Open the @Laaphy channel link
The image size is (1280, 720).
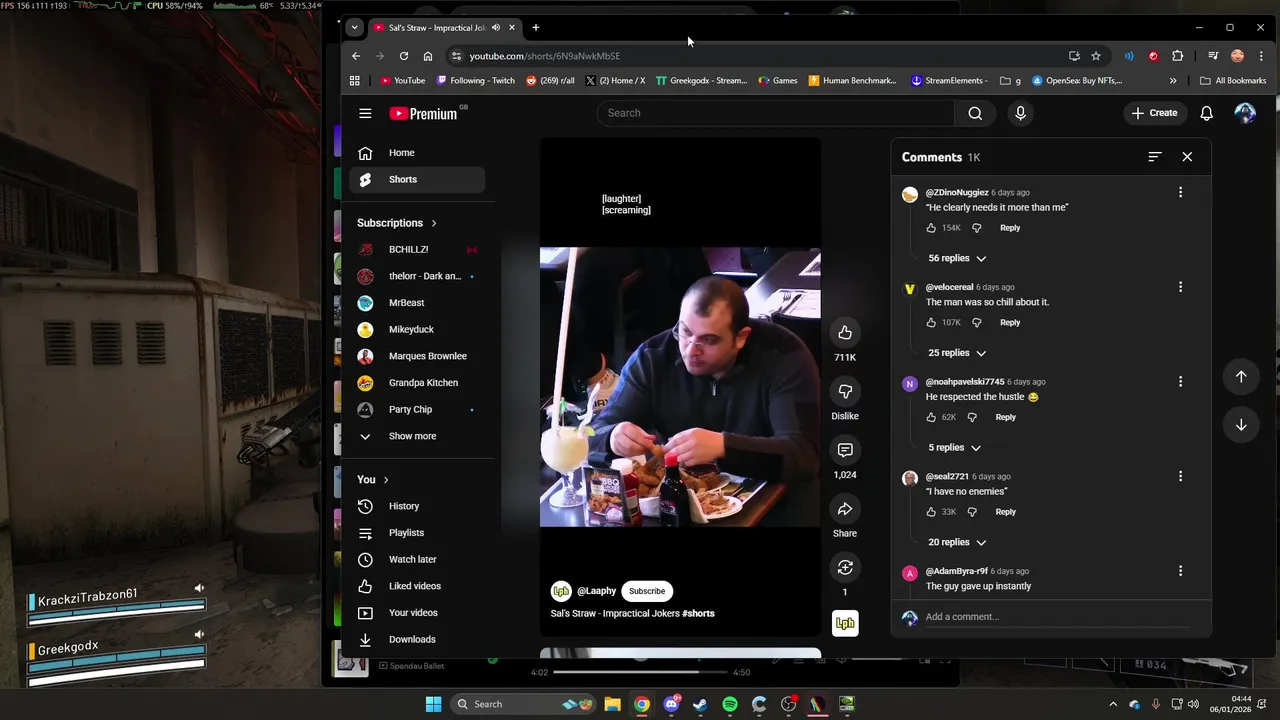pos(596,591)
